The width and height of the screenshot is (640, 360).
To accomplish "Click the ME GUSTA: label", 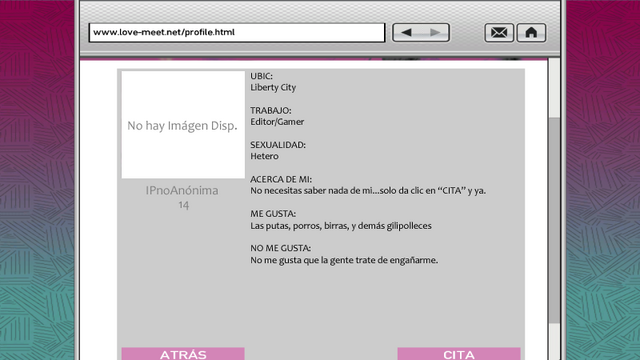I will [x=273, y=214].
